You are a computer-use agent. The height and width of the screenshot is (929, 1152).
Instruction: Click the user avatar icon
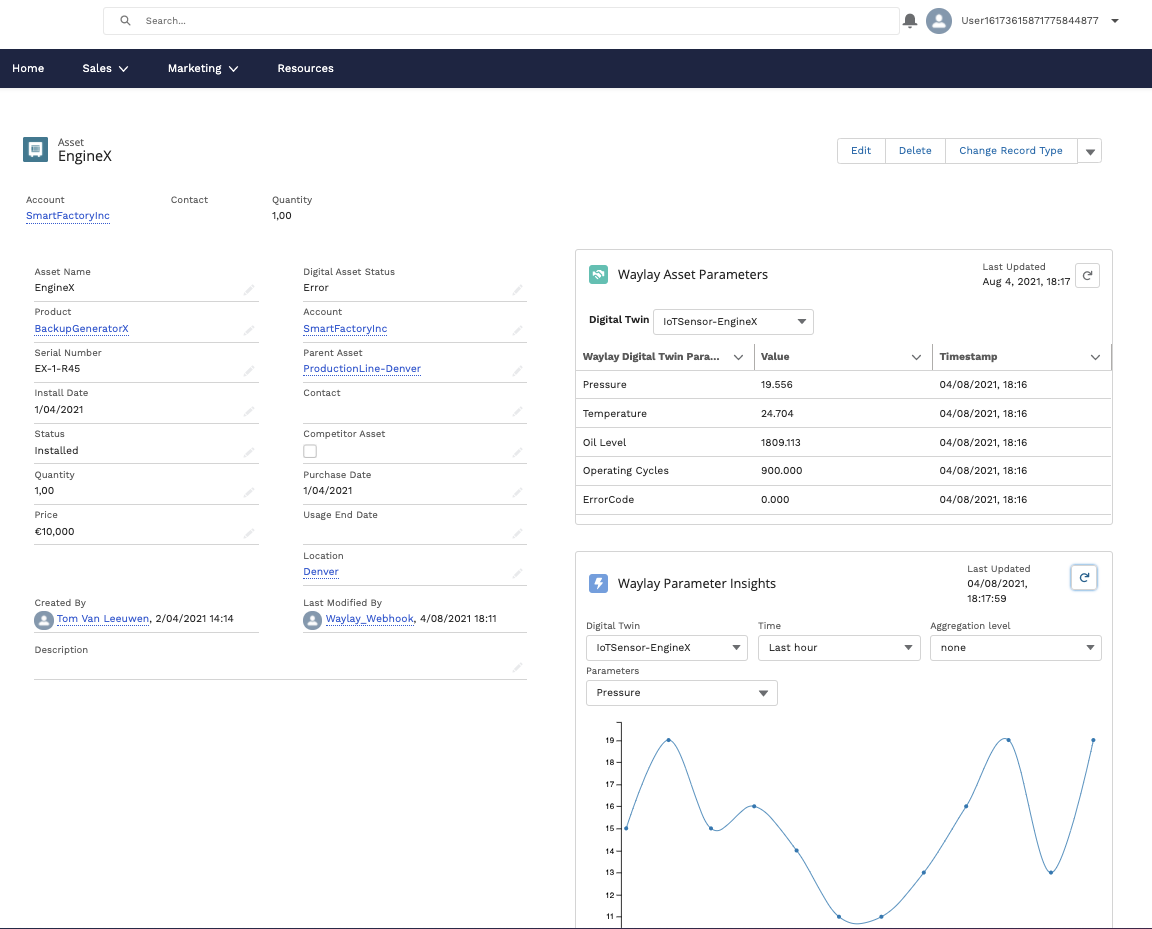(939, 21)
